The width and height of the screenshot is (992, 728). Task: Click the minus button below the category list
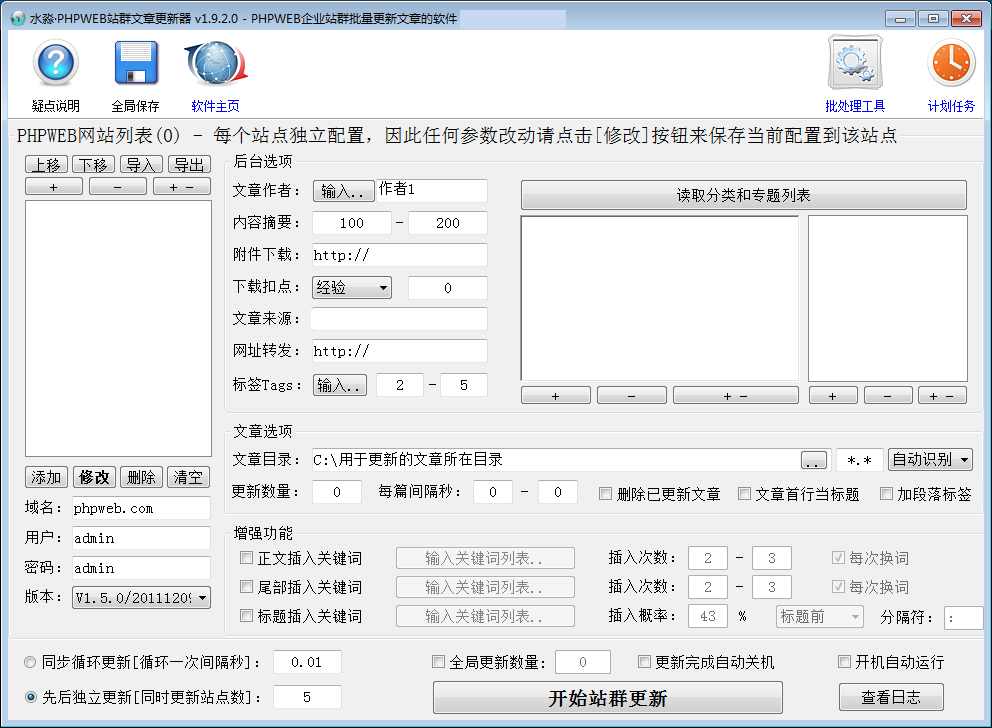(631, 395)
